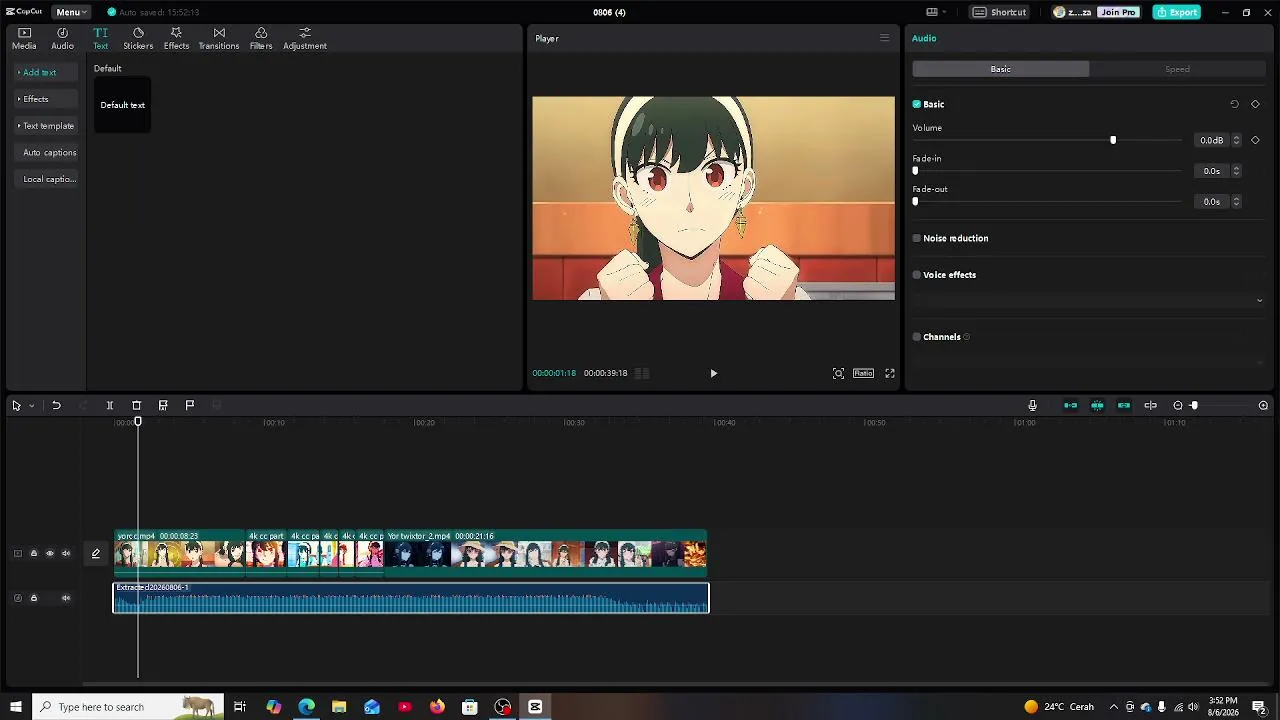Add keyframe for Volume

[1256, 140]
